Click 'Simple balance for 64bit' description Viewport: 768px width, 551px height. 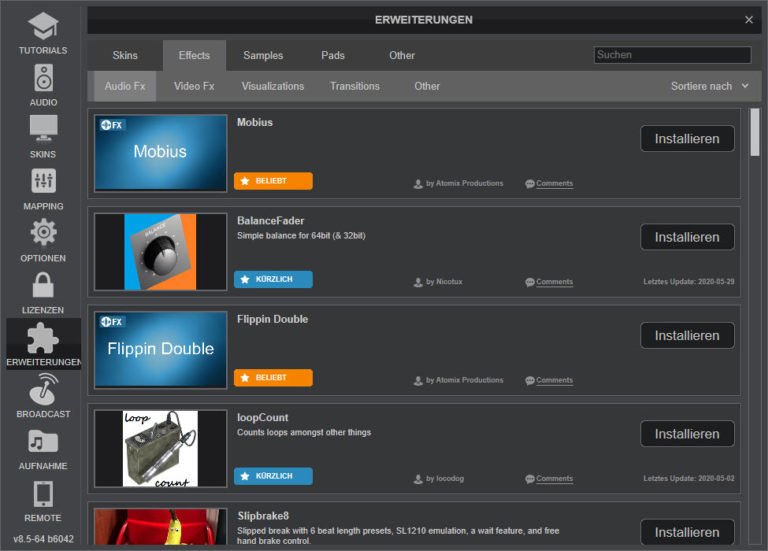click(301, 236)
